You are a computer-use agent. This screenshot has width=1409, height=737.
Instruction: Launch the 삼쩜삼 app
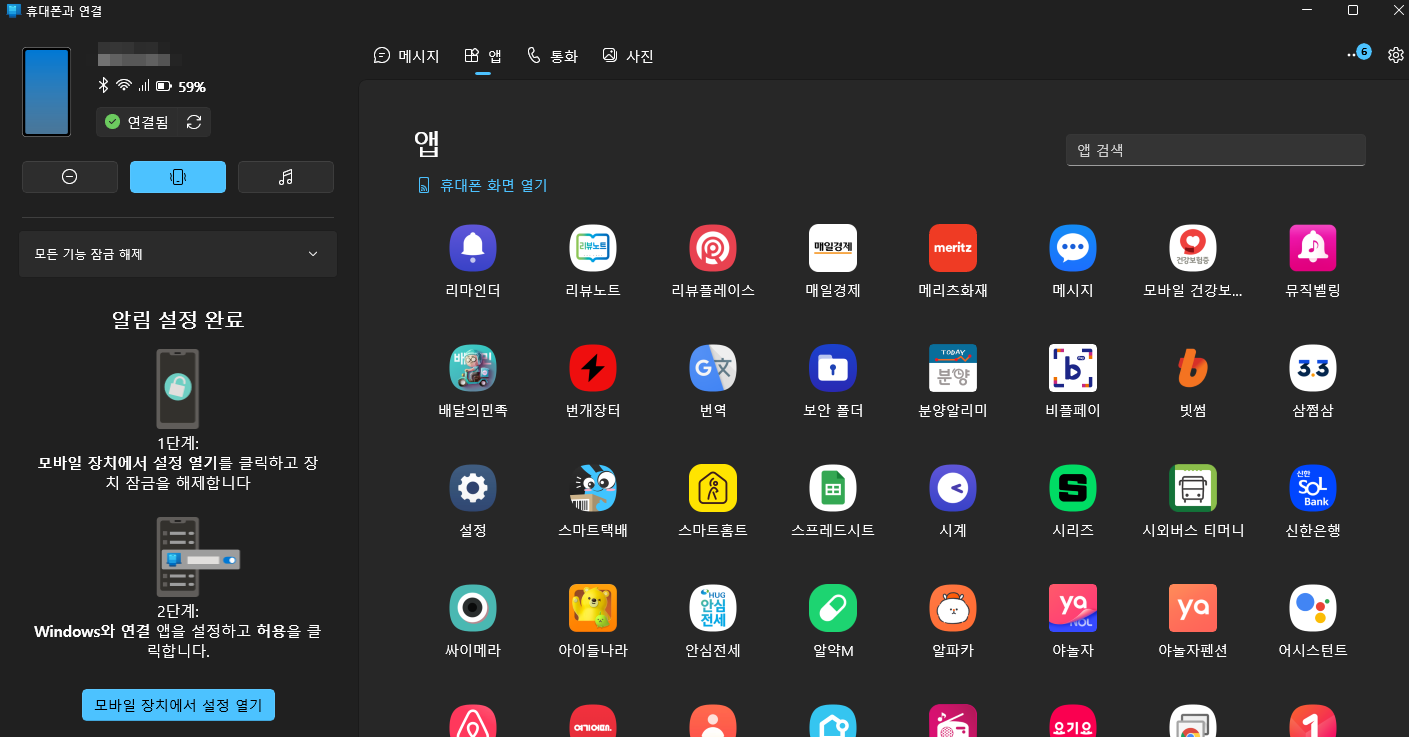pyautogui.click(x=1313, y=368)
